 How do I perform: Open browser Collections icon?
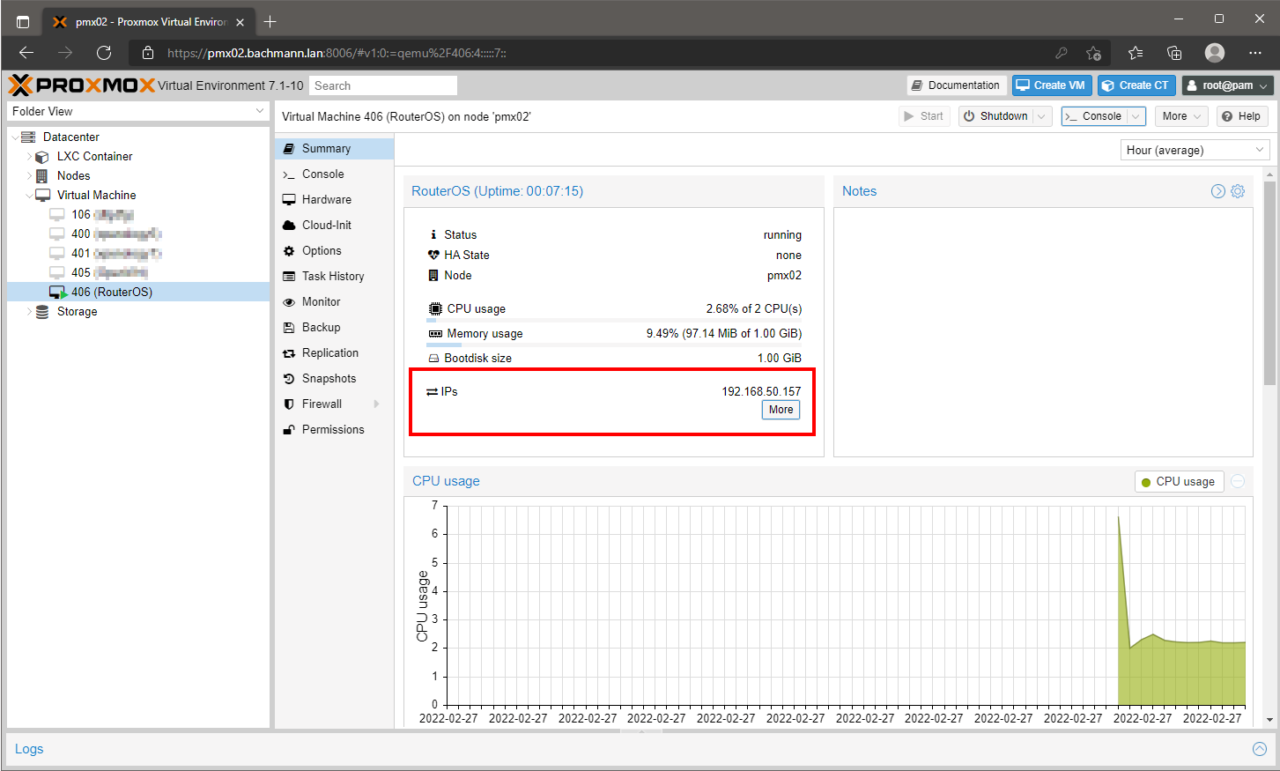(1175, 53)
